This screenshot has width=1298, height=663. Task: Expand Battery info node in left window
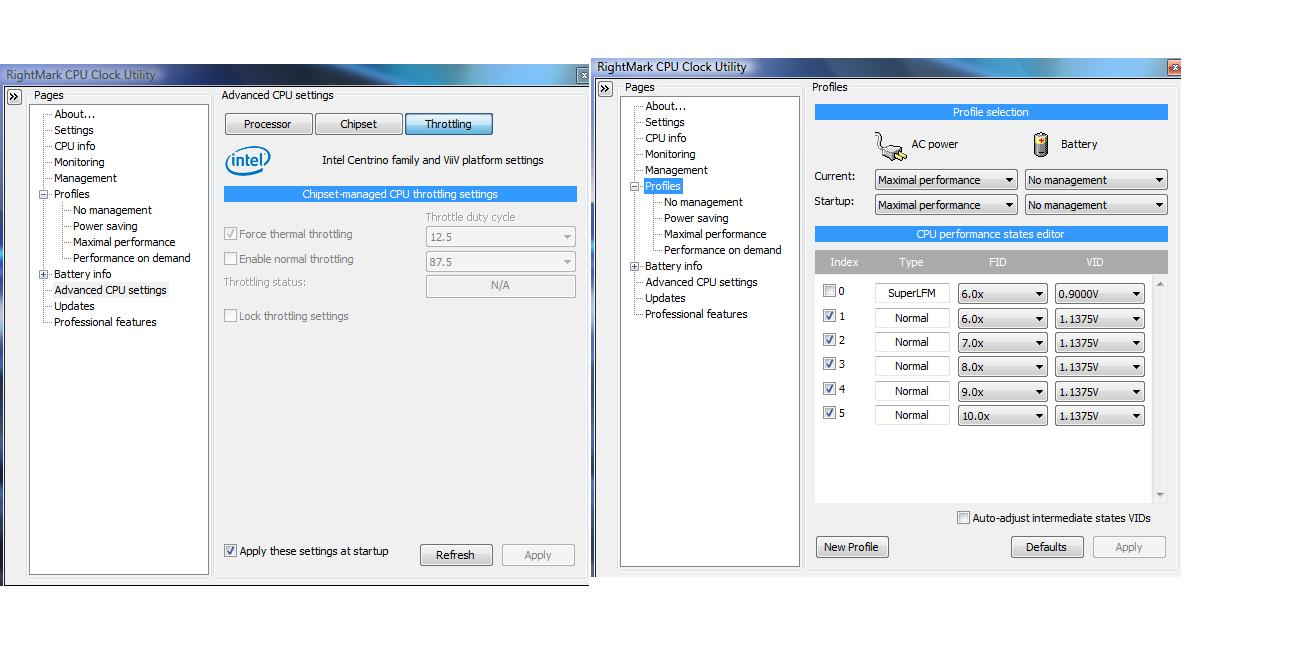click(44, 274)
